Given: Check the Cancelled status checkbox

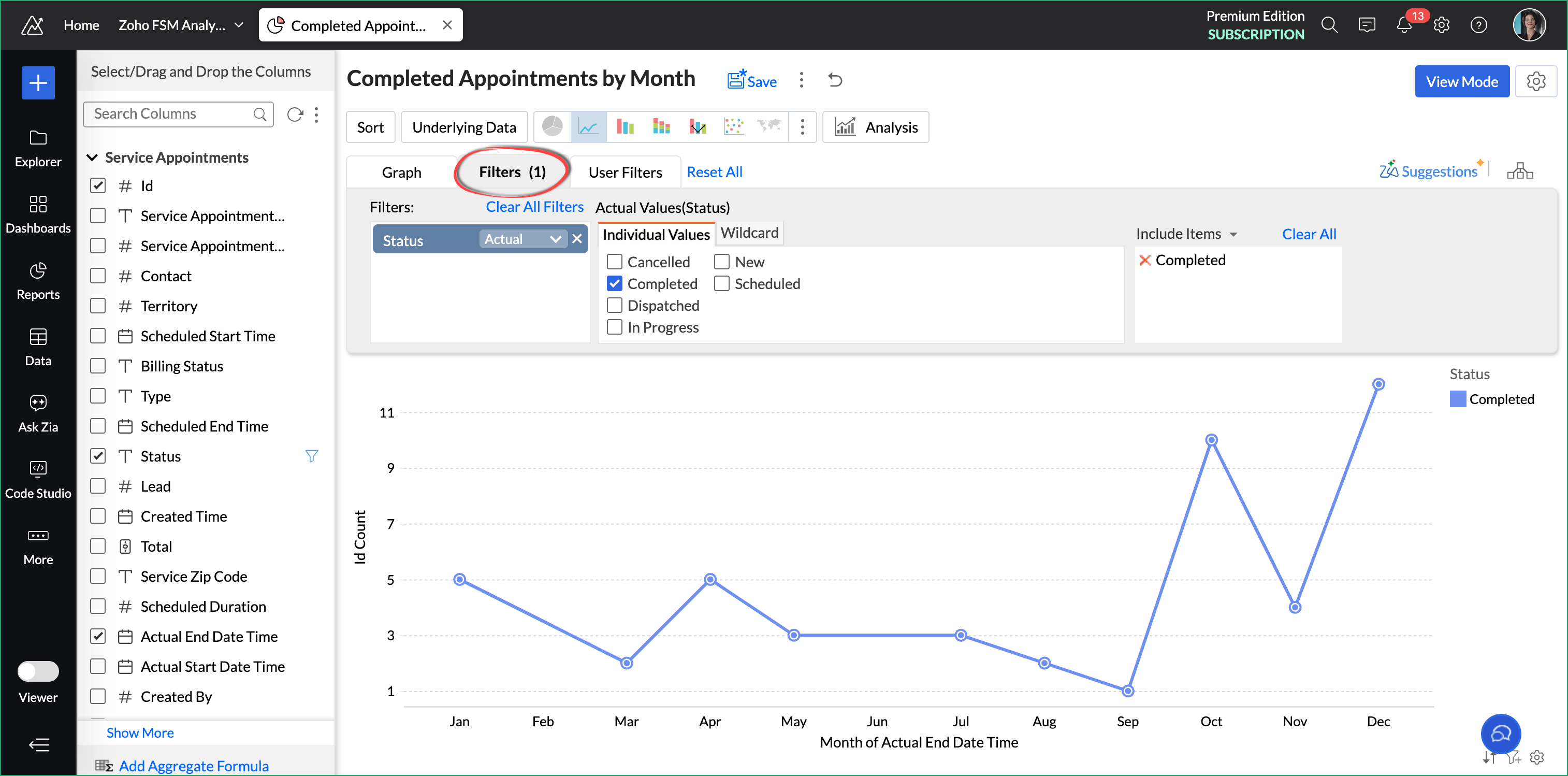Looking at the screenshot, I should coord(615,262).
